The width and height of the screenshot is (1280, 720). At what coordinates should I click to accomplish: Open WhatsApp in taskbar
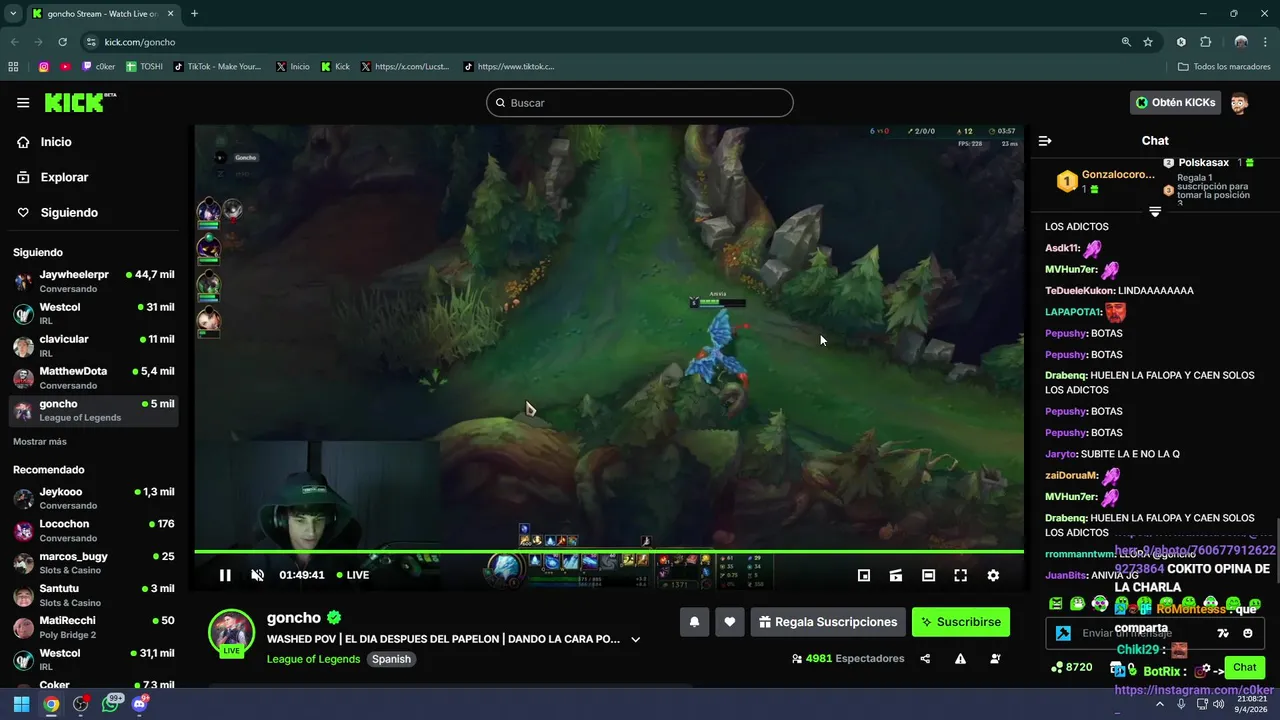(x=110, y=704)
